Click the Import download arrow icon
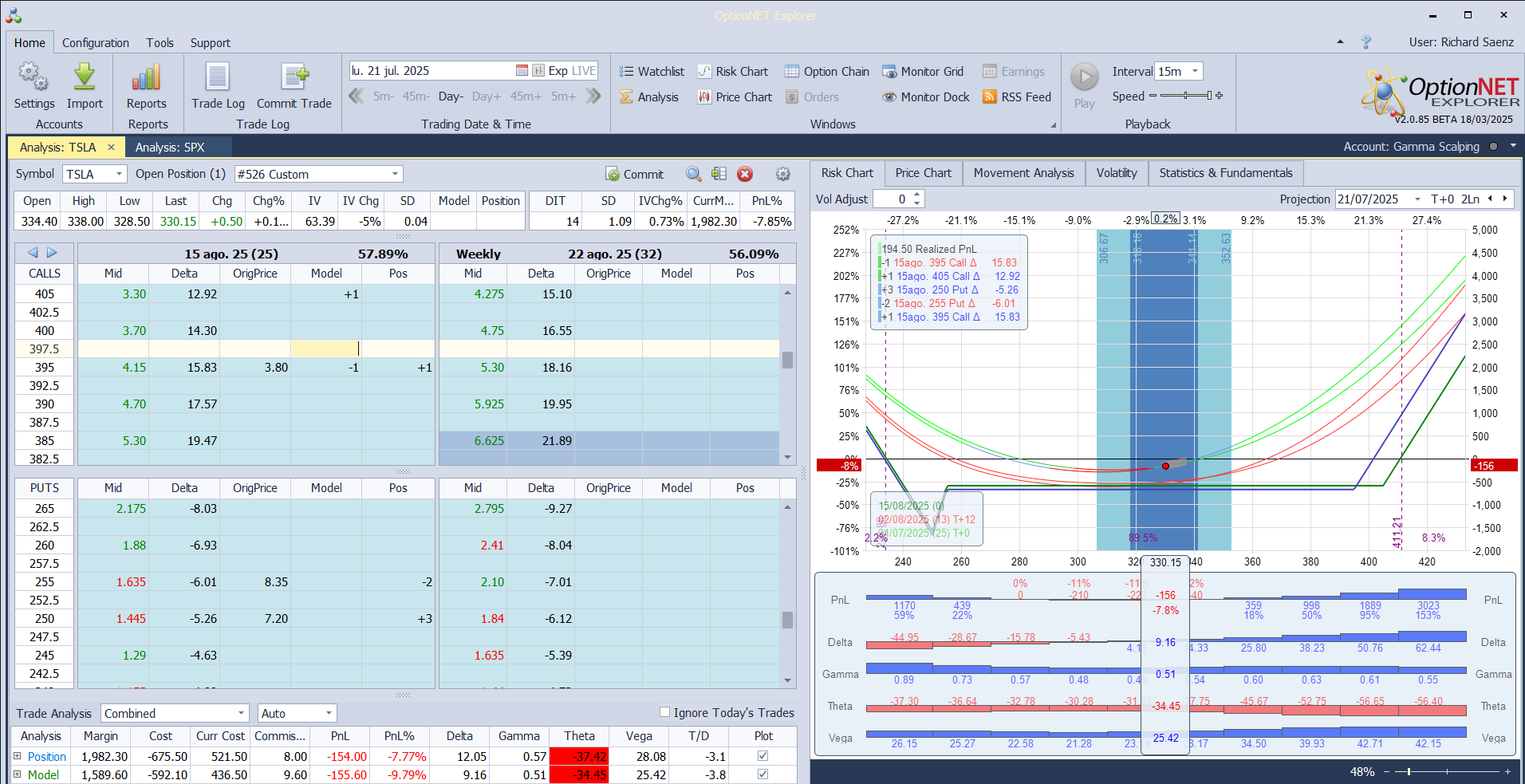Screen dimensions: 1525x784 (x=85, y=77)
